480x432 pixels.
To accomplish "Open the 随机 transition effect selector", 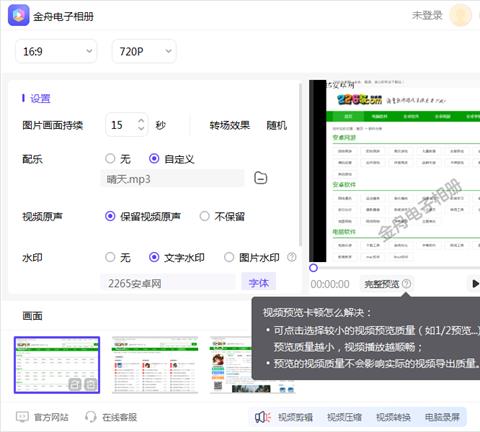I will (x=277, y=125).
